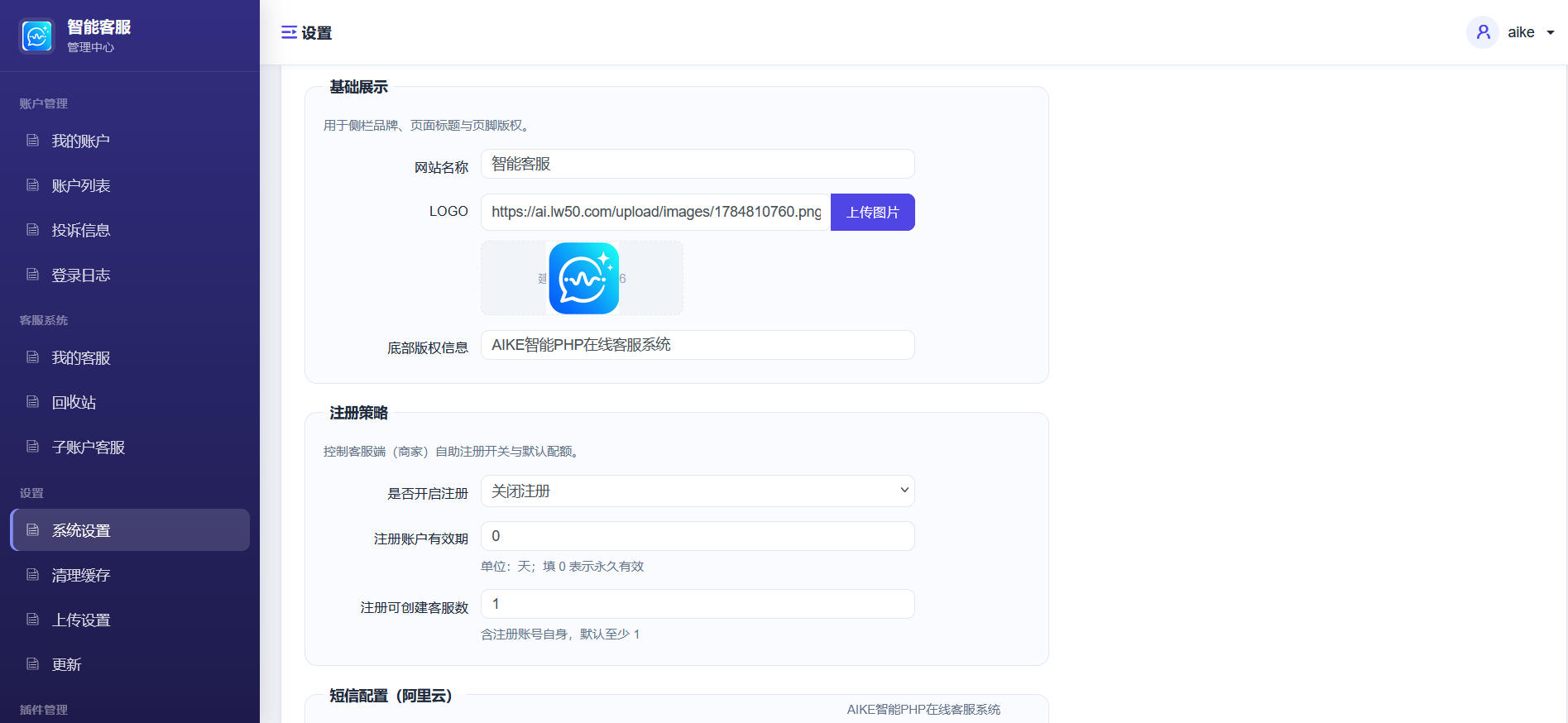Image resolution: width=1568 pixels, height=723 pixels.
Task: Click the 注册策略 section heading
Action: pyautogui.click(x=358, y=413)
